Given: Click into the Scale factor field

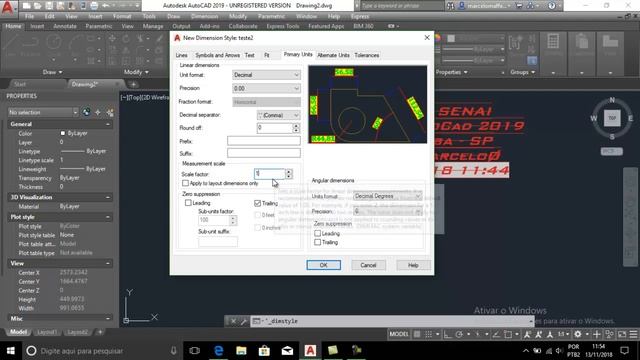Looking at the screenshot, I should (269, 174).
